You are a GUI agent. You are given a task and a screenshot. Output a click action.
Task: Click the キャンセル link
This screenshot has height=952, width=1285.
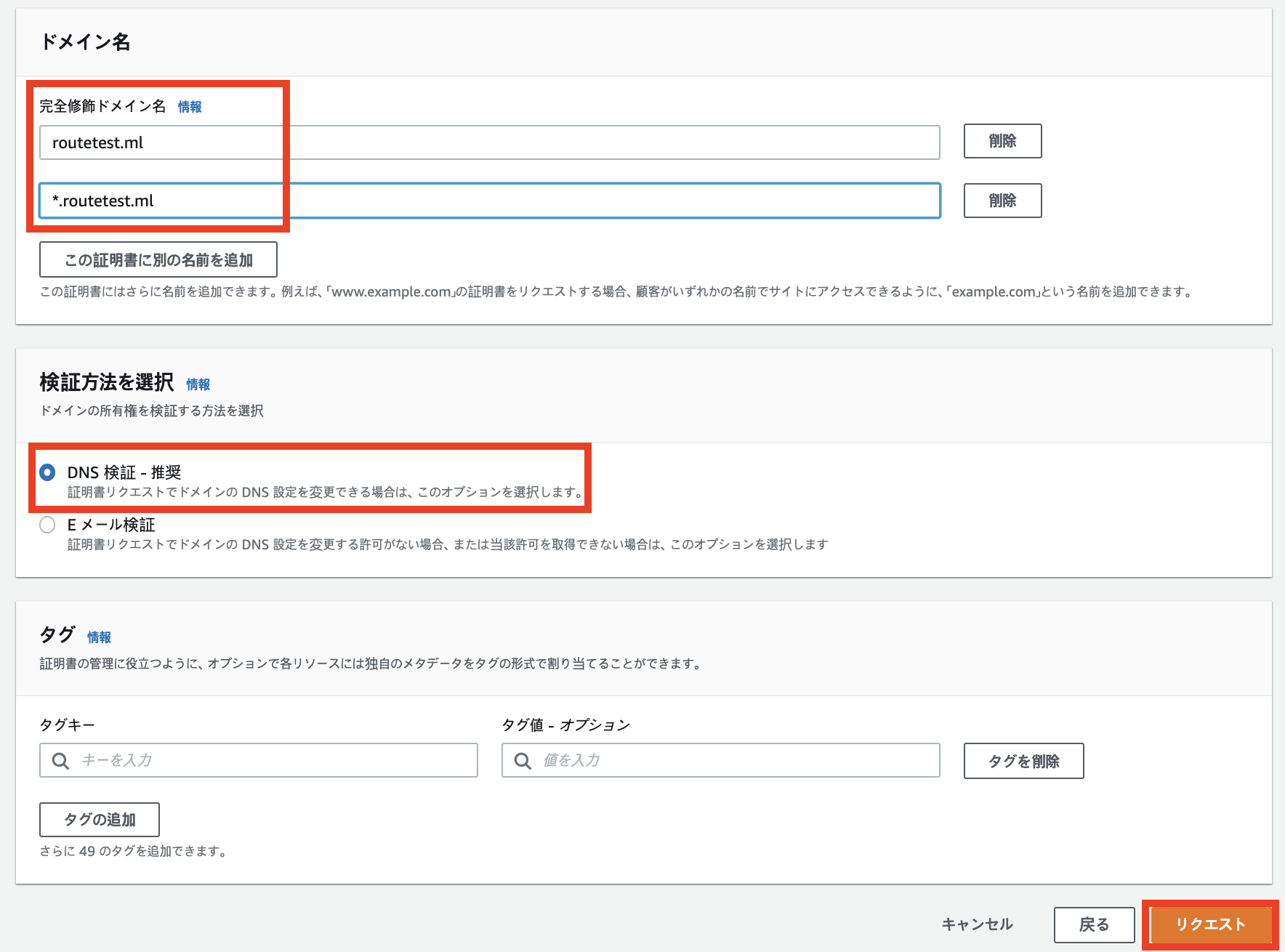pyautogui.click(x=977, y=924)
